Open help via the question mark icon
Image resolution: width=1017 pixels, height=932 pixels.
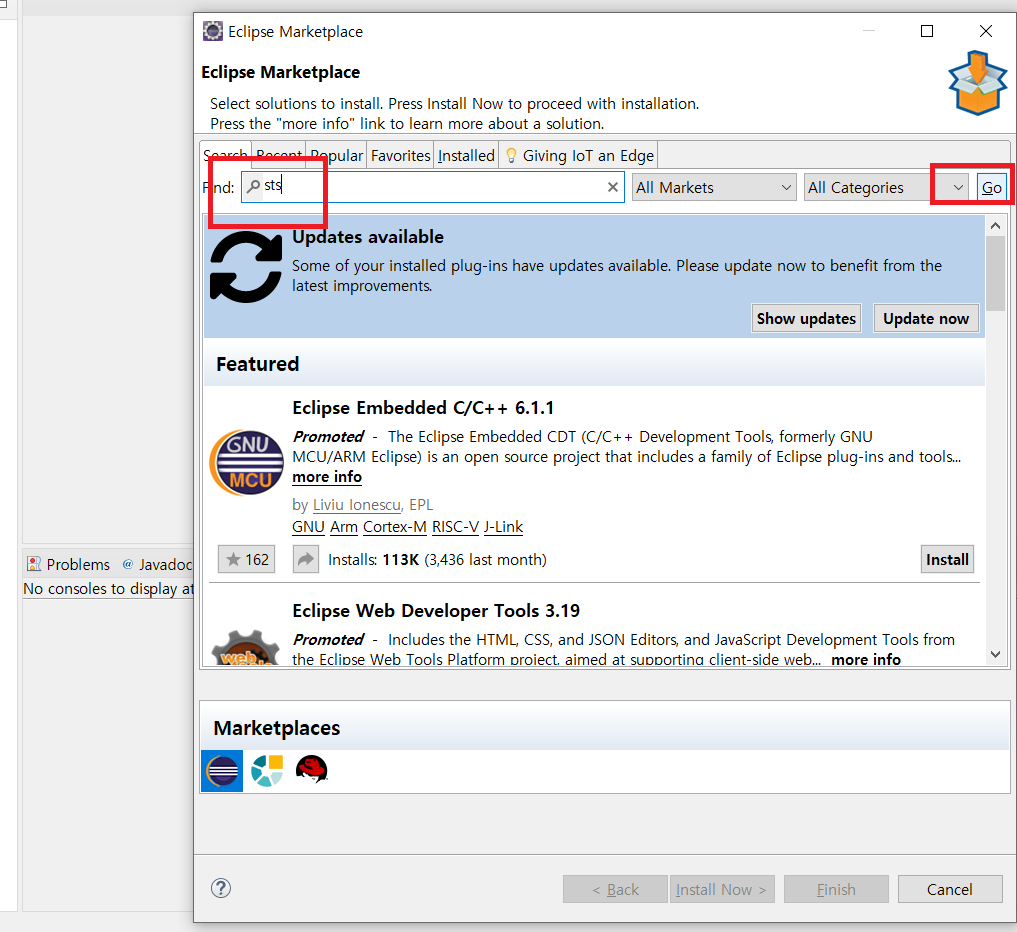tap(221, 889)
